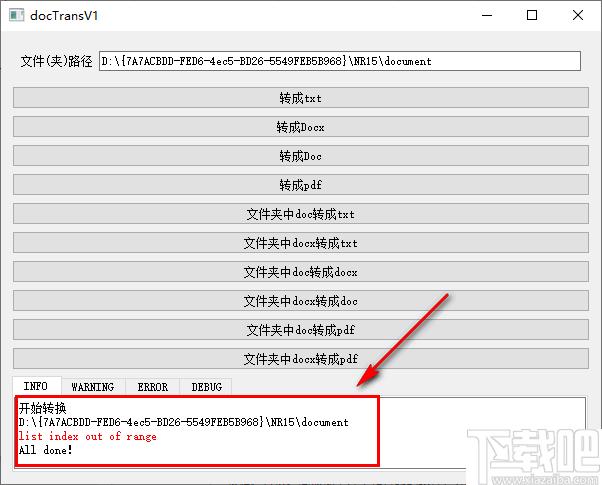Click the docTransV1 app icon in title bar
Viewport: 602px width, 485px height.
17,15
